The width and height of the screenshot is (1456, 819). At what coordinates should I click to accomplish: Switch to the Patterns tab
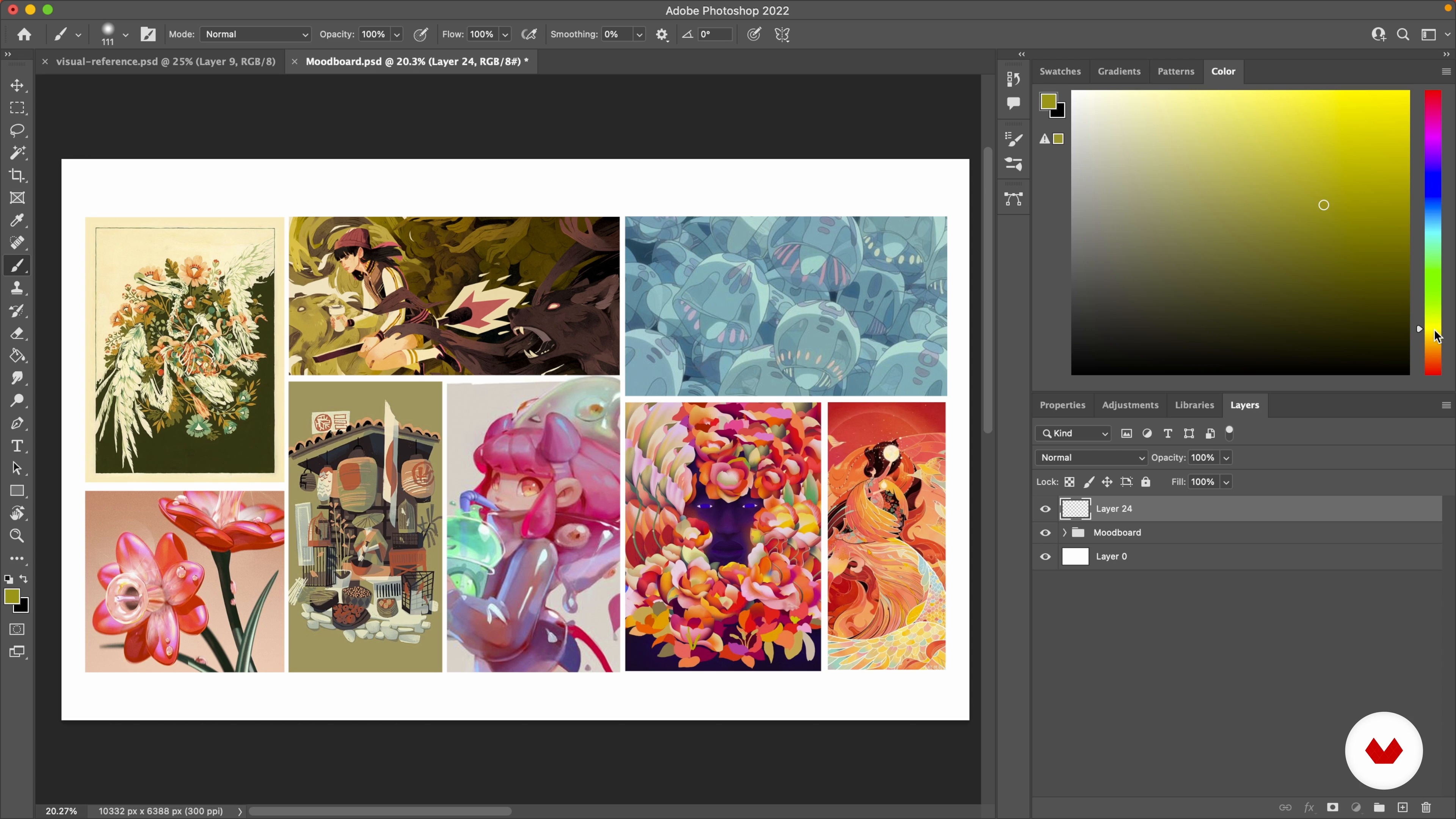1176,72
